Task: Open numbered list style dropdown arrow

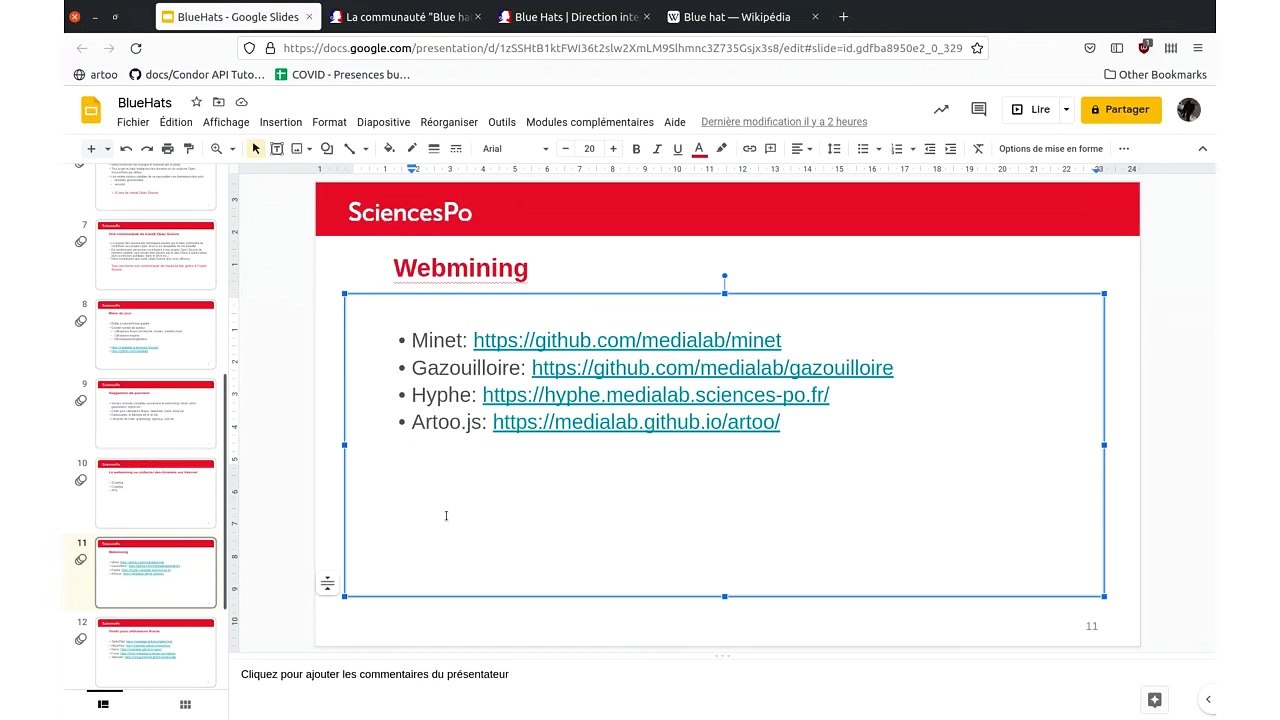Action: click(913, 149)
